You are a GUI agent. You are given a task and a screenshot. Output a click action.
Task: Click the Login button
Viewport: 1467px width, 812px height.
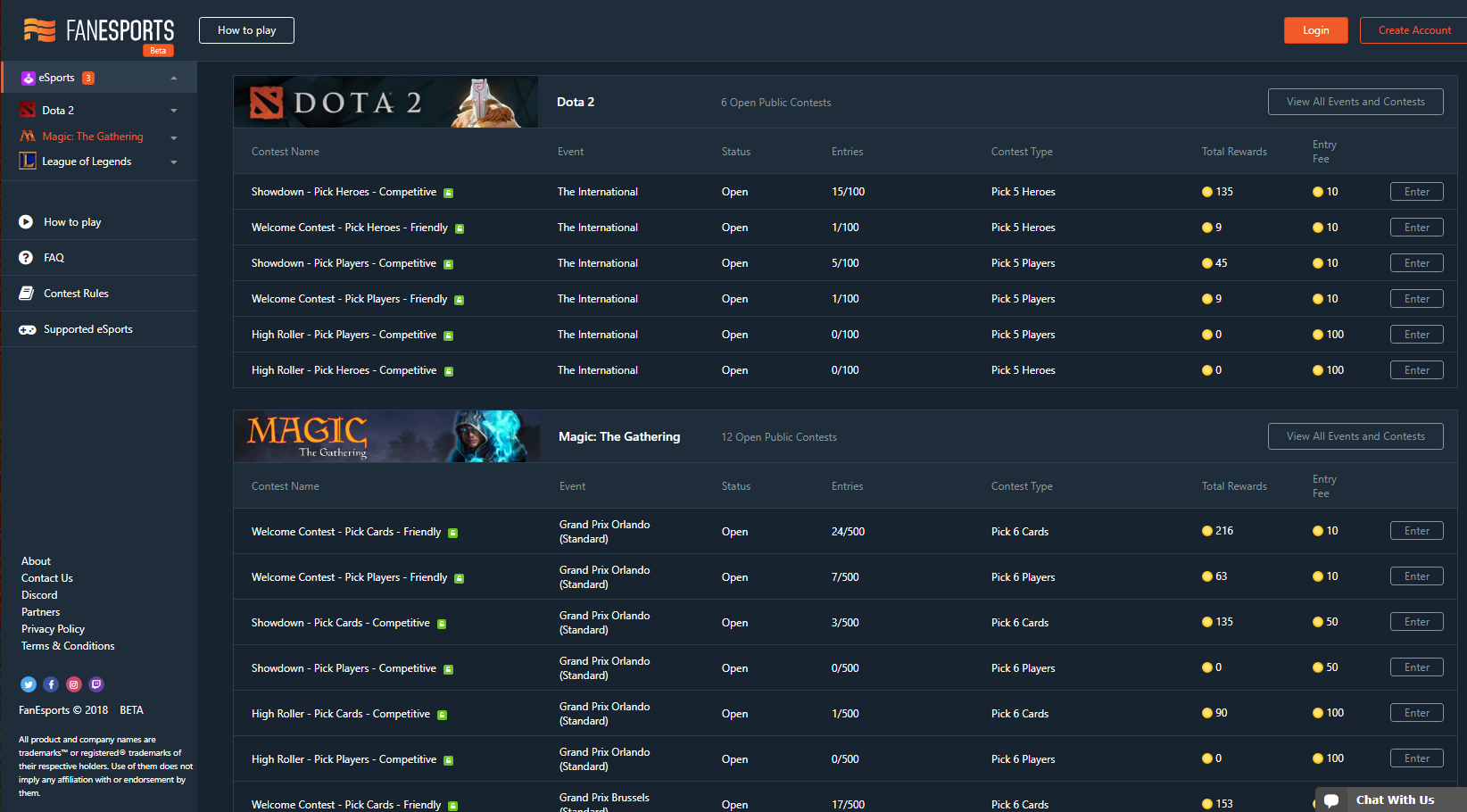tap(1315, 30)
